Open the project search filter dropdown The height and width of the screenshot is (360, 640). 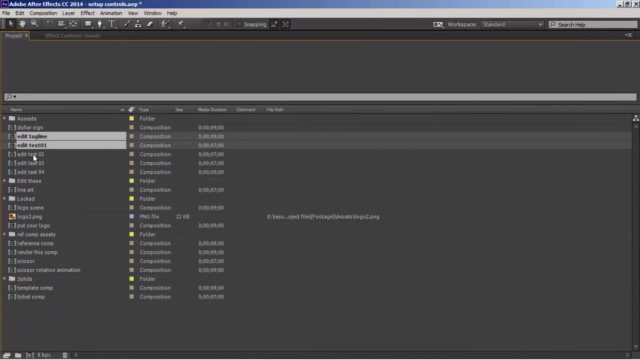click(x=11, y=97)
